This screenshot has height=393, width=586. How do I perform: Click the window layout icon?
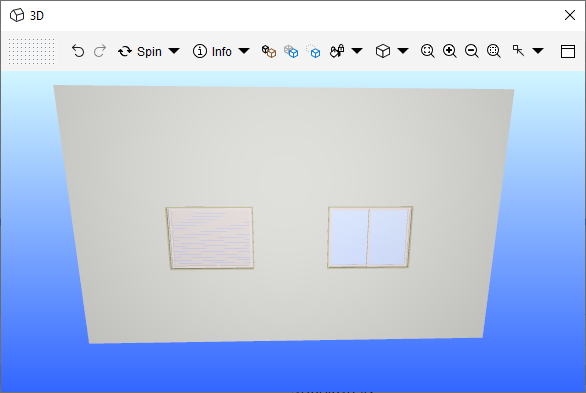point(568,51)
